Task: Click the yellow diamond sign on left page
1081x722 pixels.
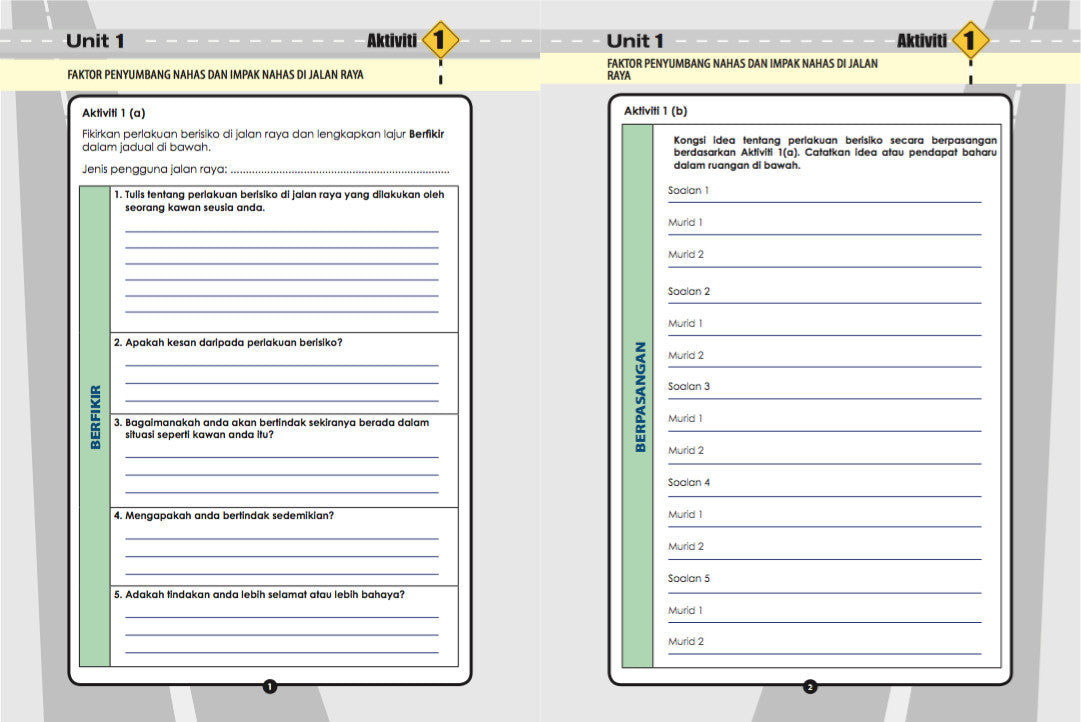Action: 440,41
